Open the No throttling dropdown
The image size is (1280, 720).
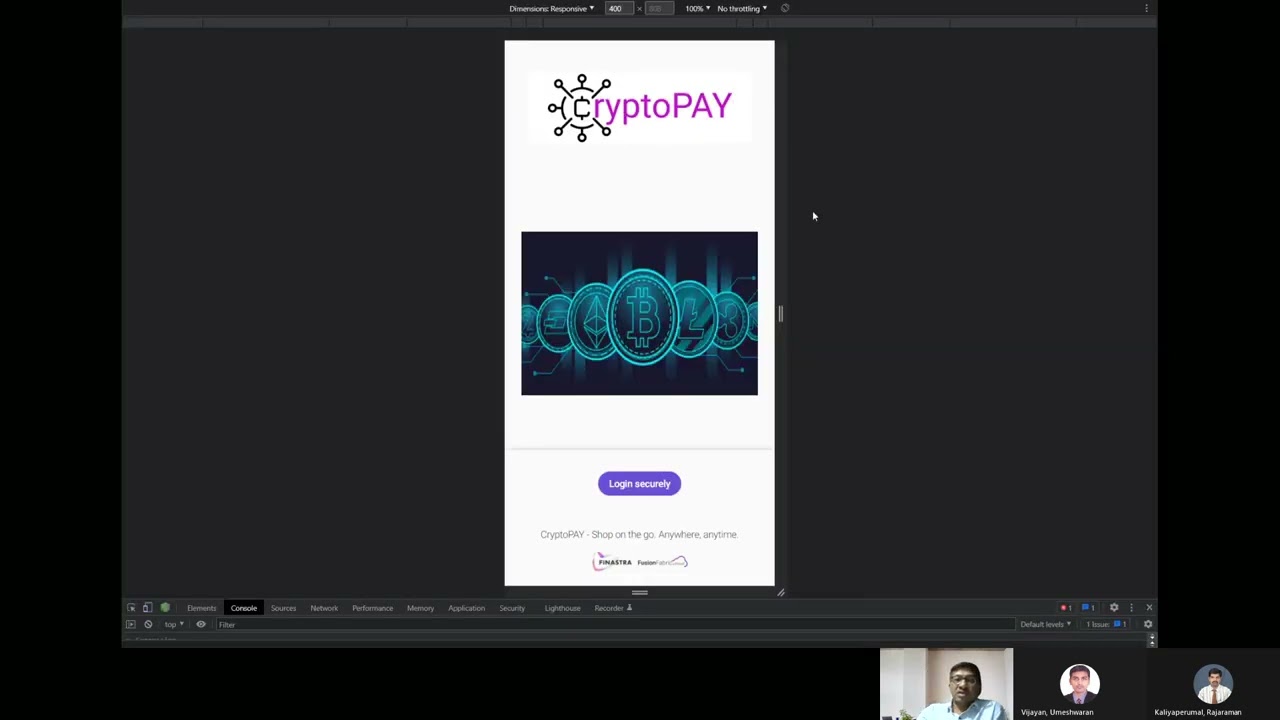[742, 9]
